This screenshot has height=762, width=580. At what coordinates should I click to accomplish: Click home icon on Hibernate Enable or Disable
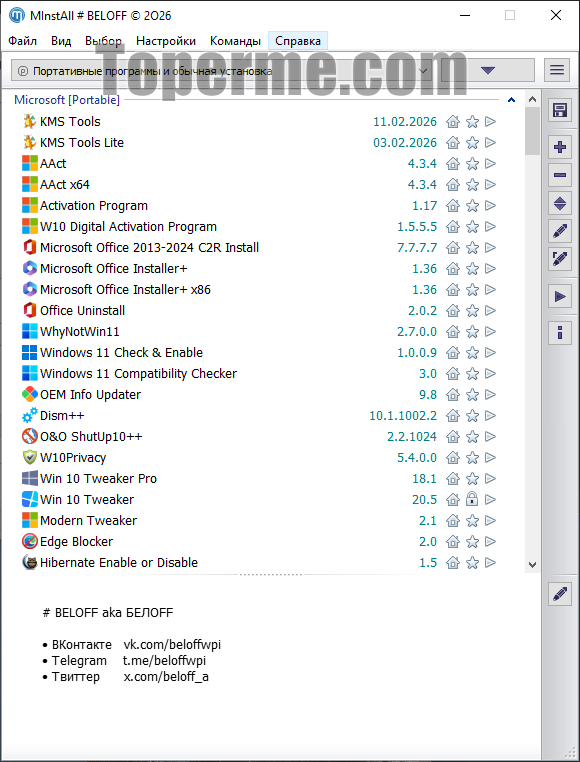point(453,563)
